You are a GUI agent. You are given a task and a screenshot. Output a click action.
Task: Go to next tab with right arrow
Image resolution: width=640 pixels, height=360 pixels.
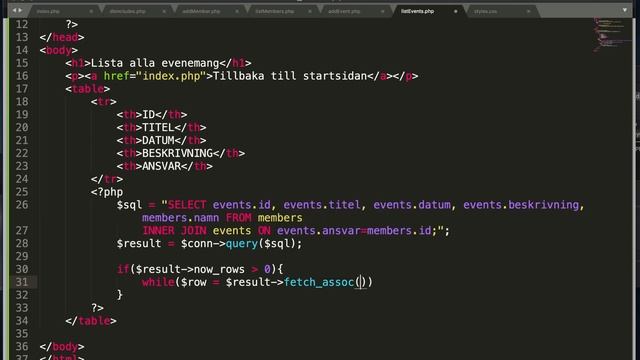pyautogui.click(x=20, y=10)
